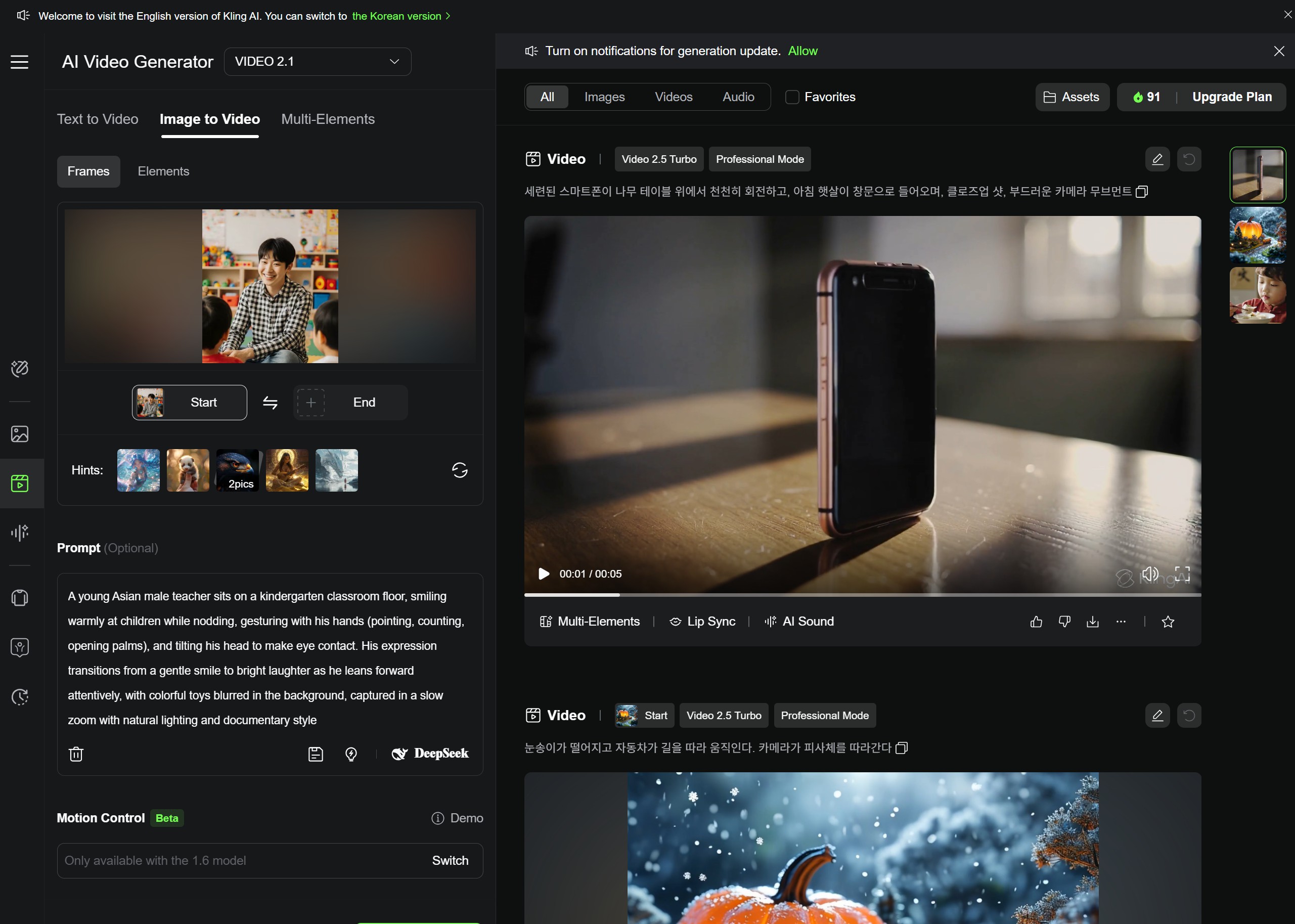The image size is (1295, 924).
Task: Open the hamburger menu sidebar
Action: pos(19,62)
